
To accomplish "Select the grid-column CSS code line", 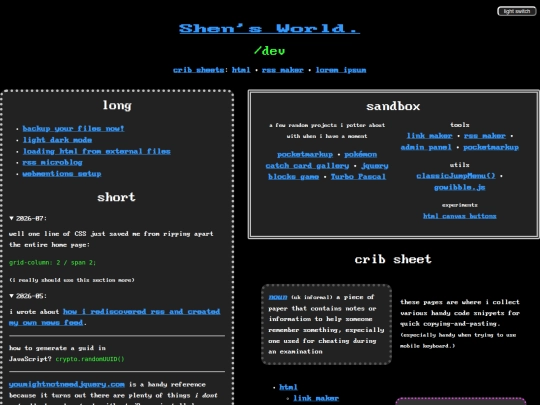I will (52, 262).
